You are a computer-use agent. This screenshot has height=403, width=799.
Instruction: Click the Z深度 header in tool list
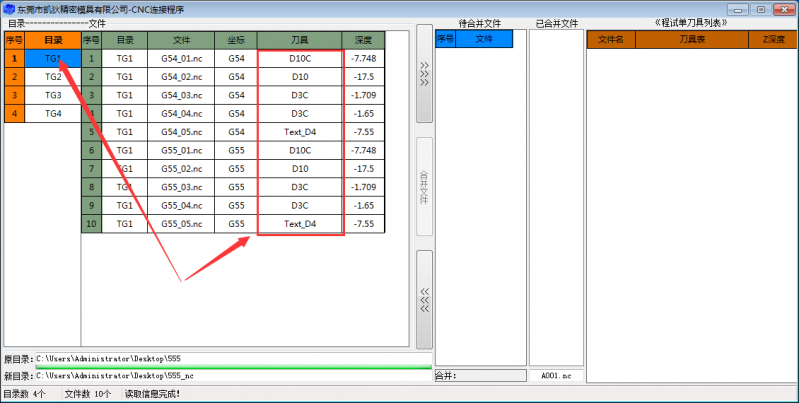773,40
